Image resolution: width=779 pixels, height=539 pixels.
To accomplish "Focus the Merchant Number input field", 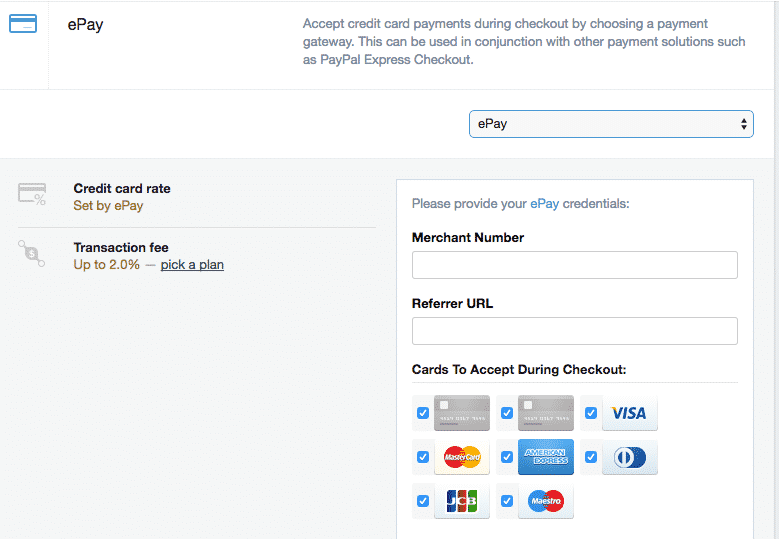I will coord(574,265).
